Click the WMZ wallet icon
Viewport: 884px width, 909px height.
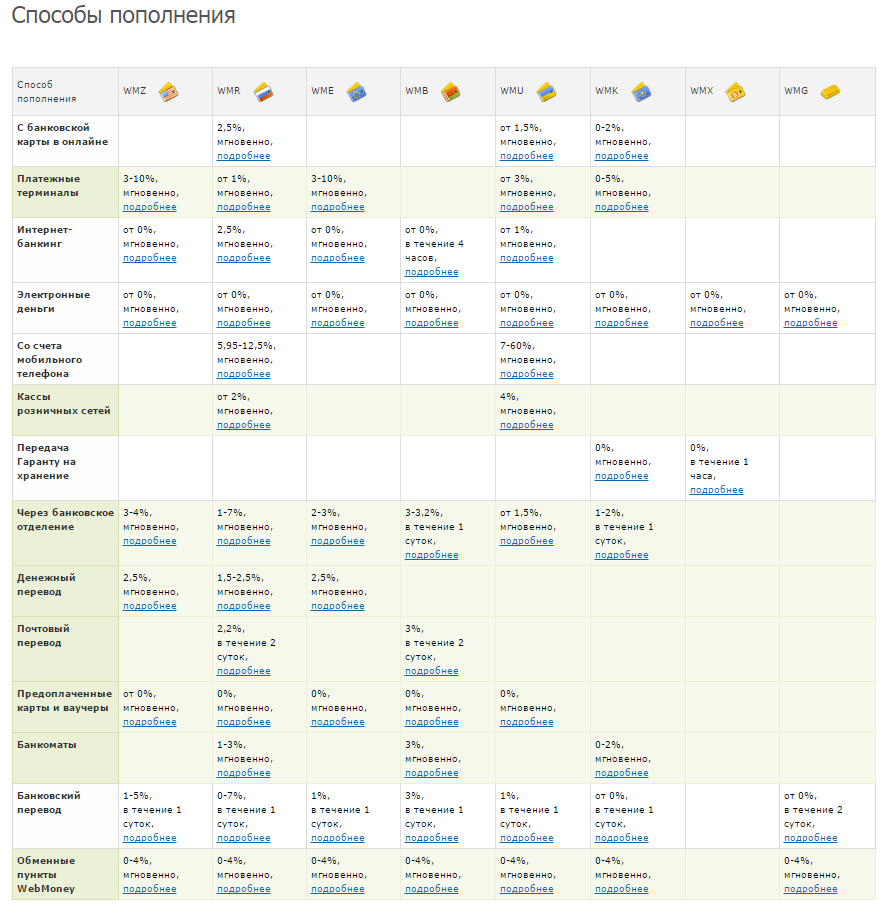168,92
